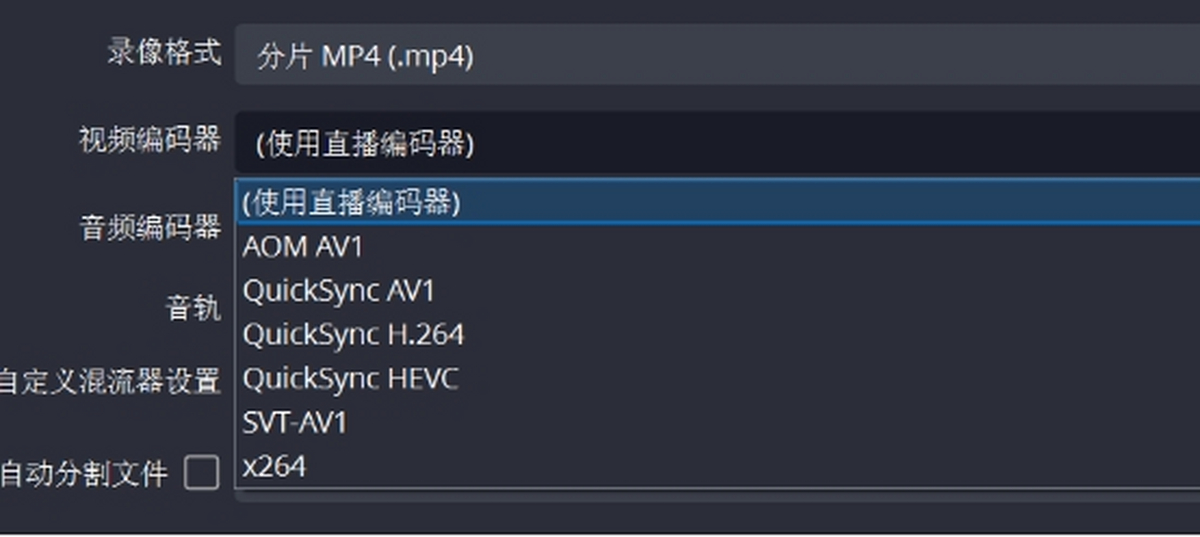Pick QuickSync H.264 in the list

point(717,334)
